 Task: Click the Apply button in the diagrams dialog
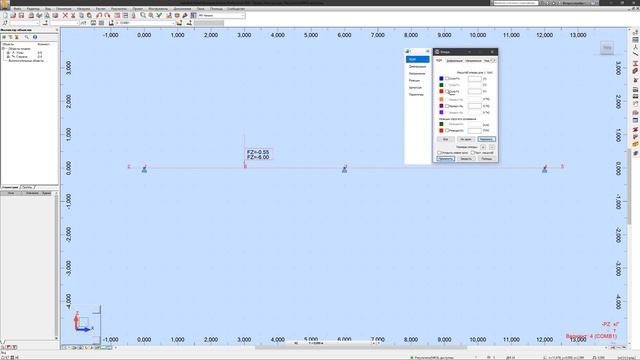[x=445, y=159]
